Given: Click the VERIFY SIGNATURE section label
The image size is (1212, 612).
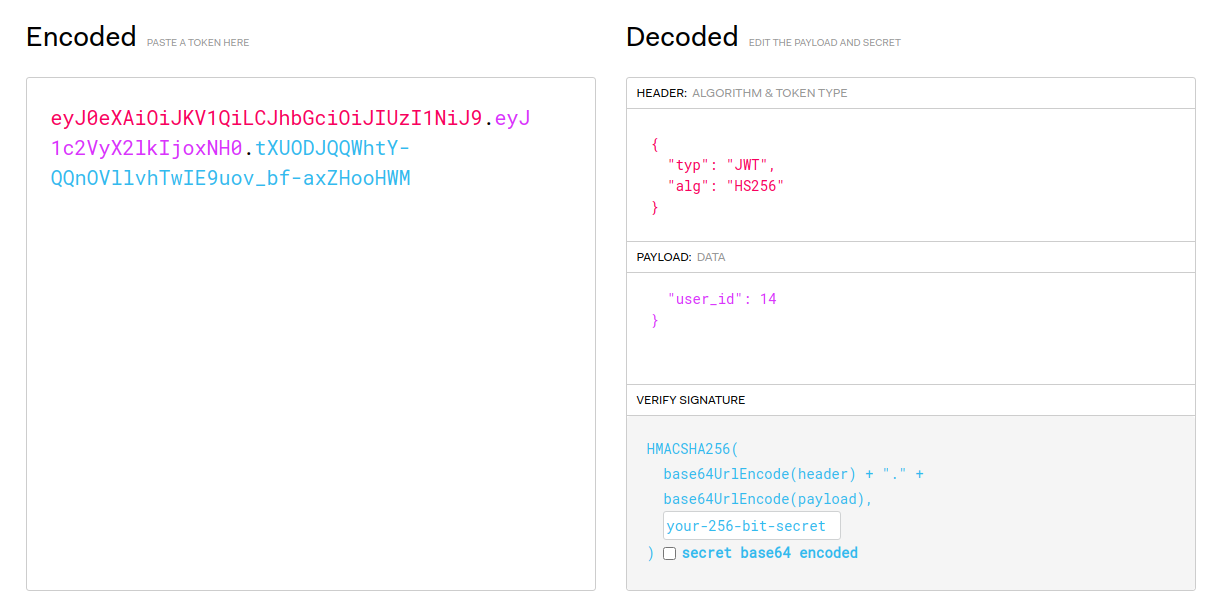Looking at the screenshot, I should (x=691, y=400).
